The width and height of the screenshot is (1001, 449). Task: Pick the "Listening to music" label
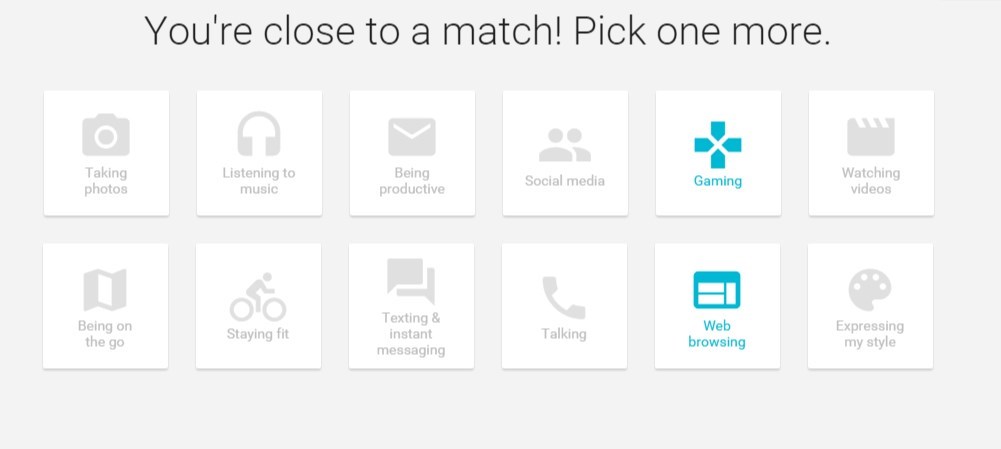259,181
